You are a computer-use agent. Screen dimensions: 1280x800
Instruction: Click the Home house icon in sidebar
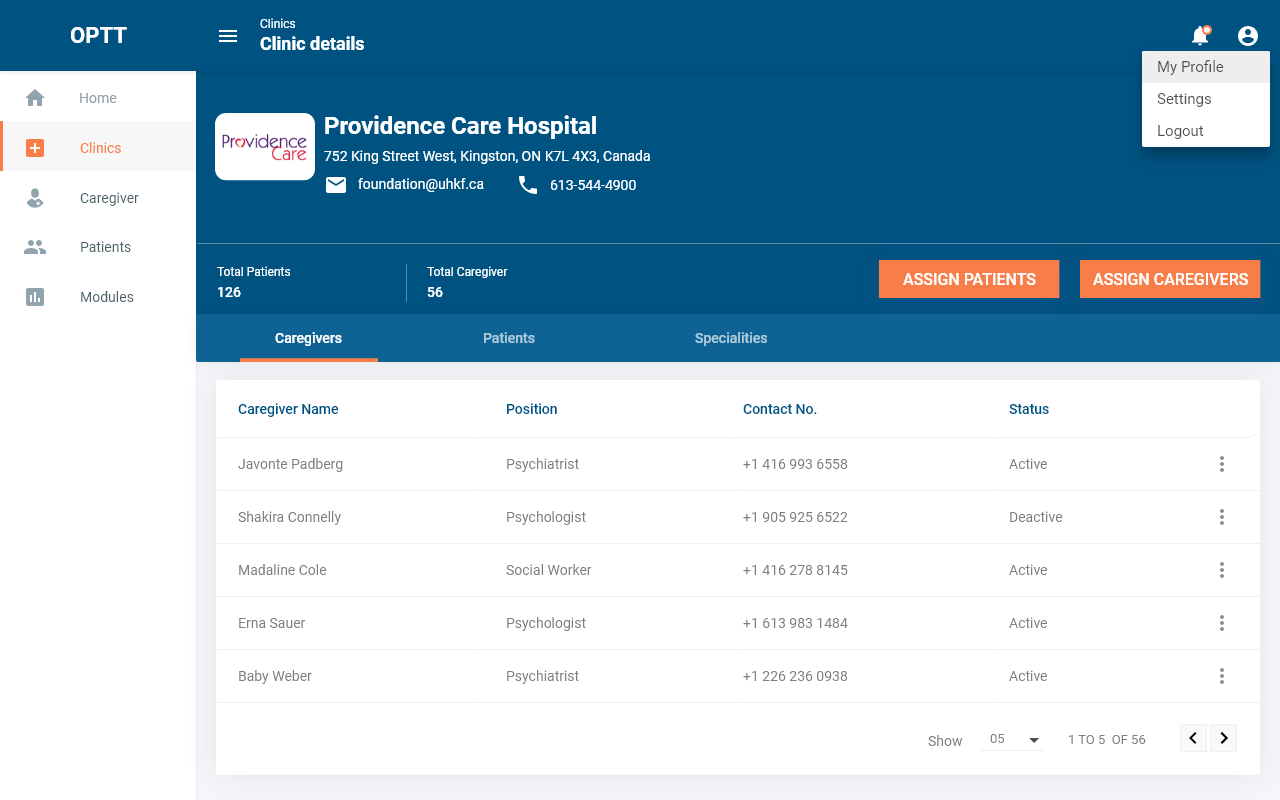click(35, 98)
